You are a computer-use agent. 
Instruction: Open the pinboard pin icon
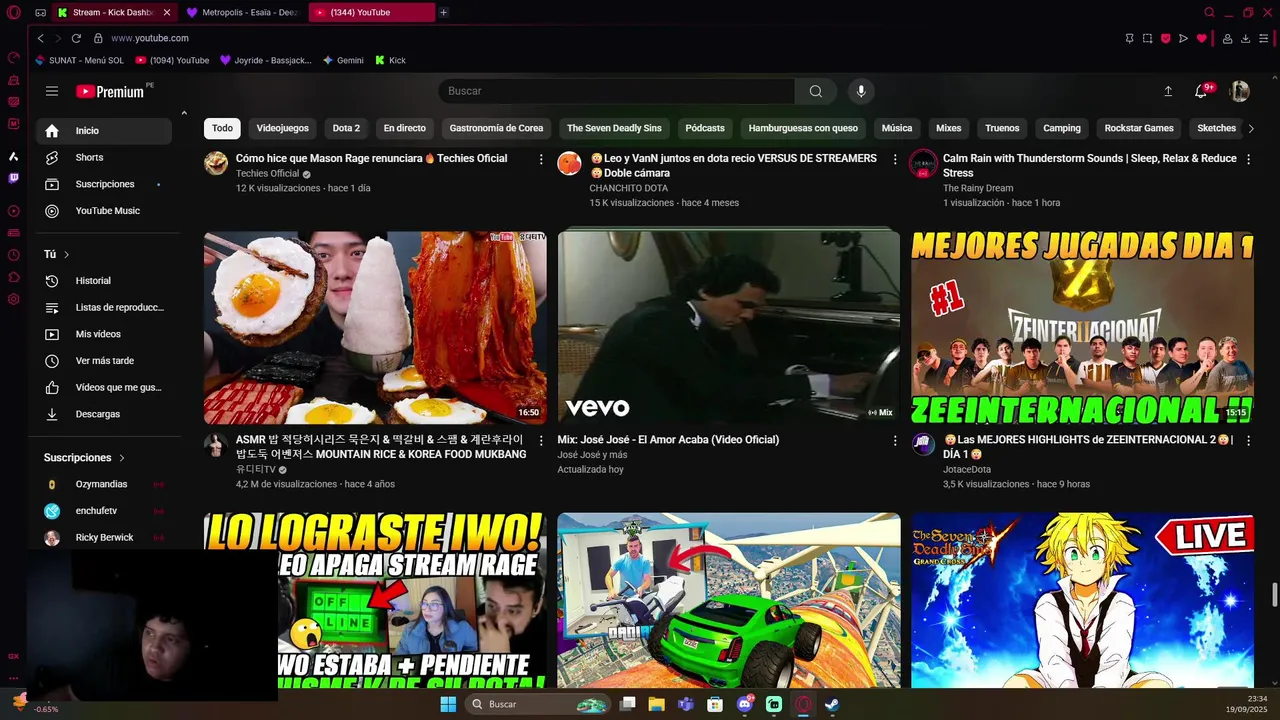click(1129, 38)
